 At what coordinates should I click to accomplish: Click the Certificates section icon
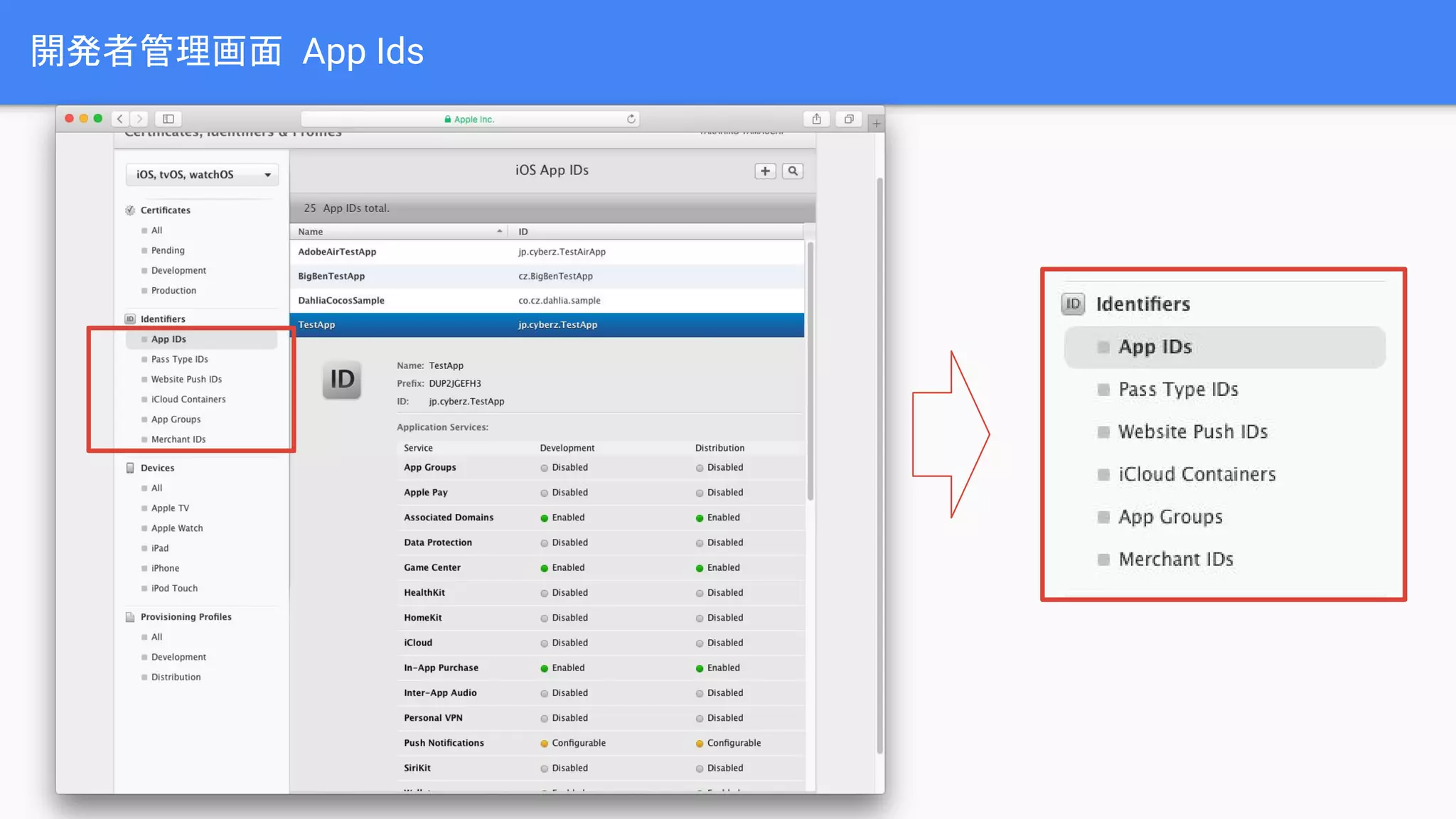pyautogui.click(x=130, y=210)
